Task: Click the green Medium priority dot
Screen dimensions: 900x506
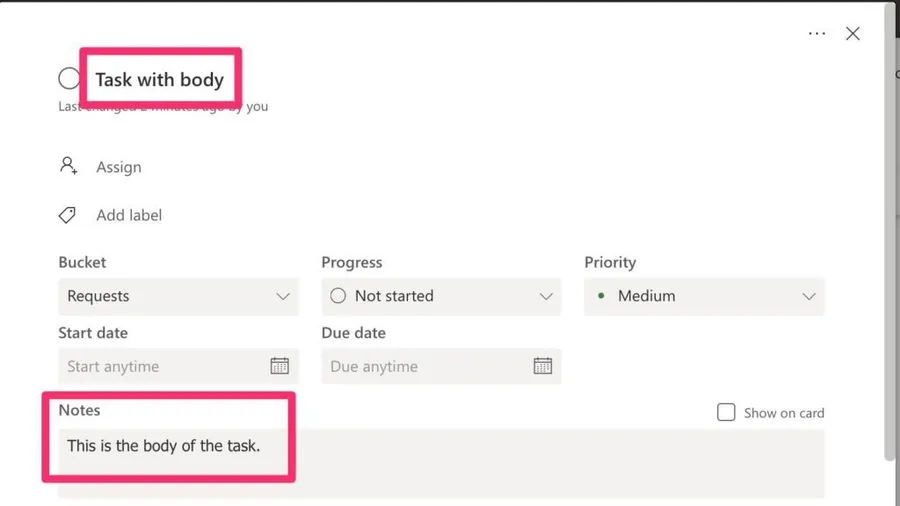Action: (601, 296)
